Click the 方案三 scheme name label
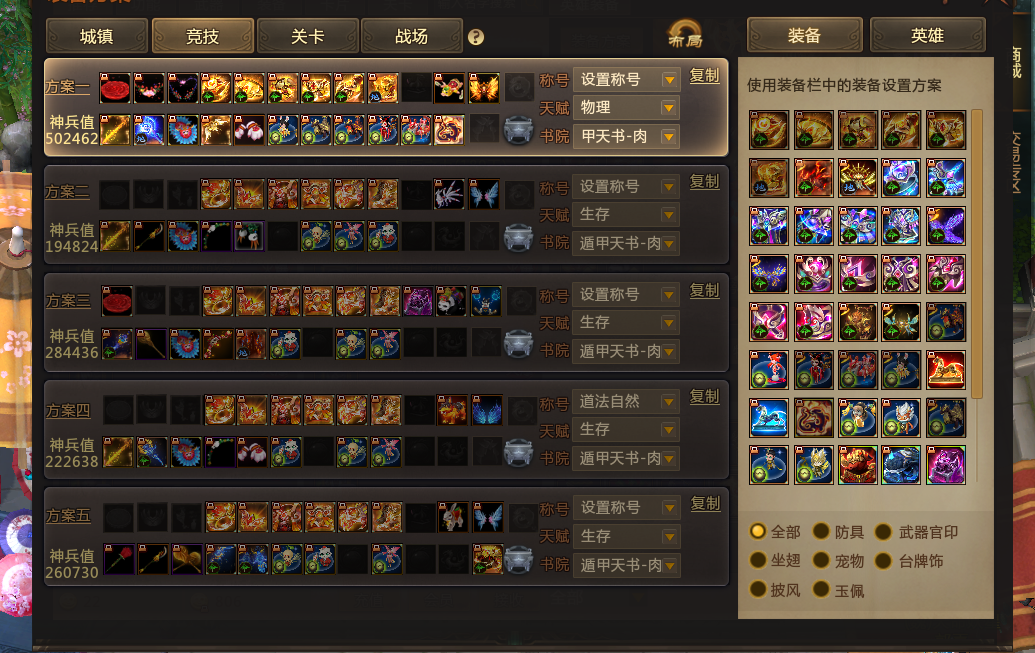The height and width of the screenshot is (653, 1035). tap(67, 300)
